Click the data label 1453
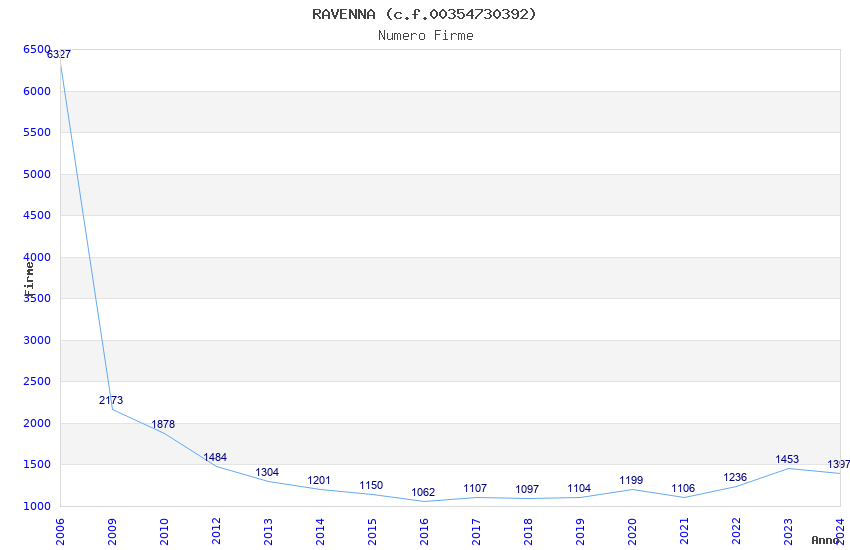This screenshot has height=550, width=850. tap(787, 460)
